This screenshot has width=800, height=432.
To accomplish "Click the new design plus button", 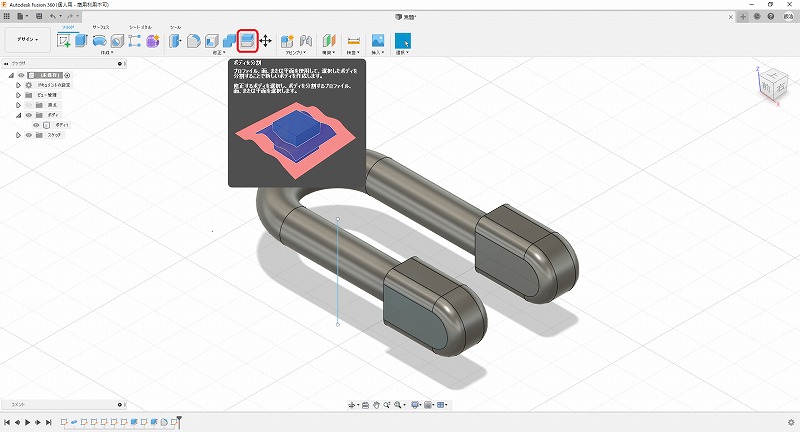I will 742,17.
